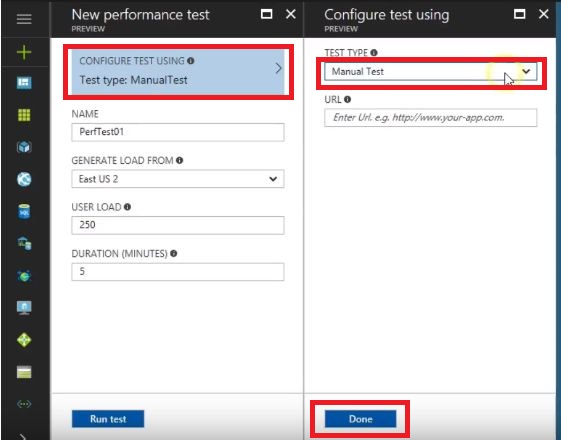The width and height of the screenshot is (561, 440).
Task: Focus the URL input field
Action: click(430, 118)
